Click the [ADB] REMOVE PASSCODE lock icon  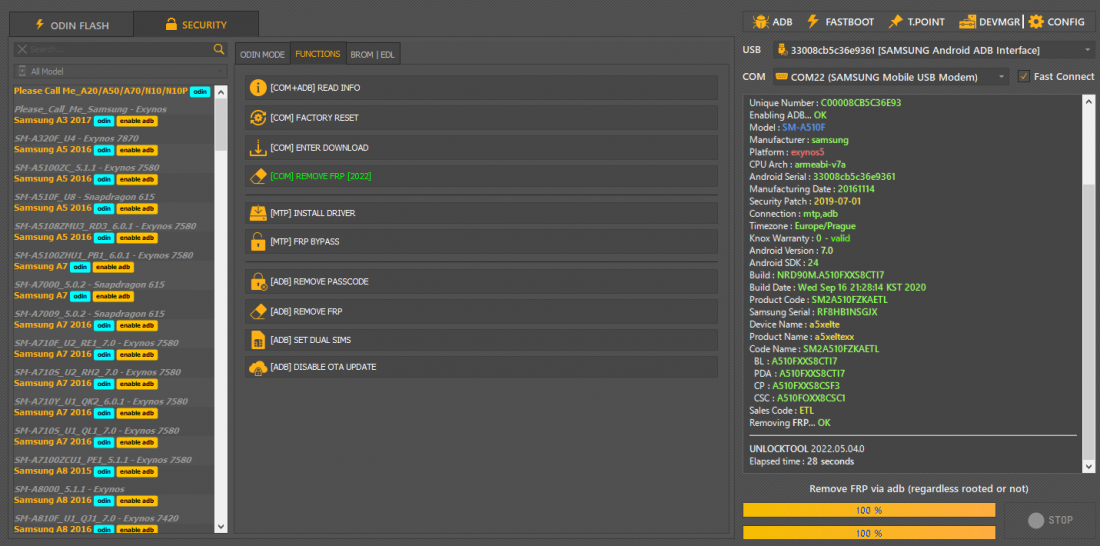coord(257,281)
